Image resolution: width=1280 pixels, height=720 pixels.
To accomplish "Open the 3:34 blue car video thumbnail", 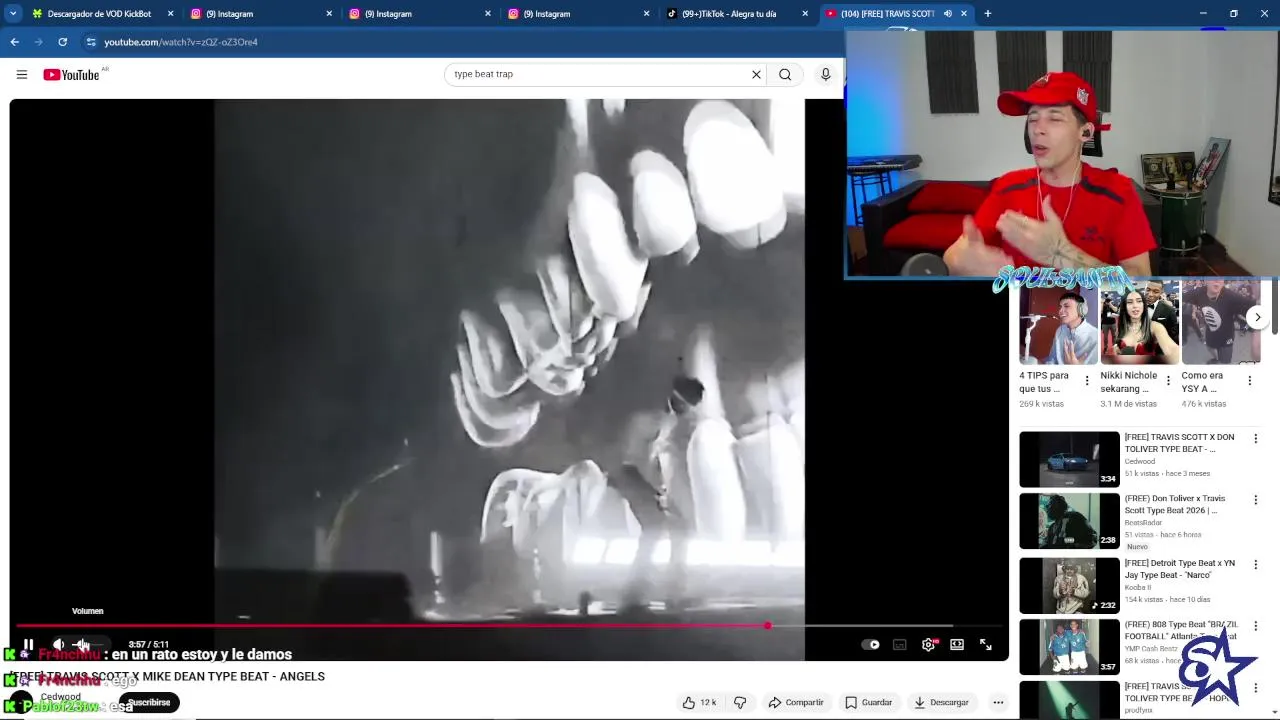I will click(x=1069, y=459).
